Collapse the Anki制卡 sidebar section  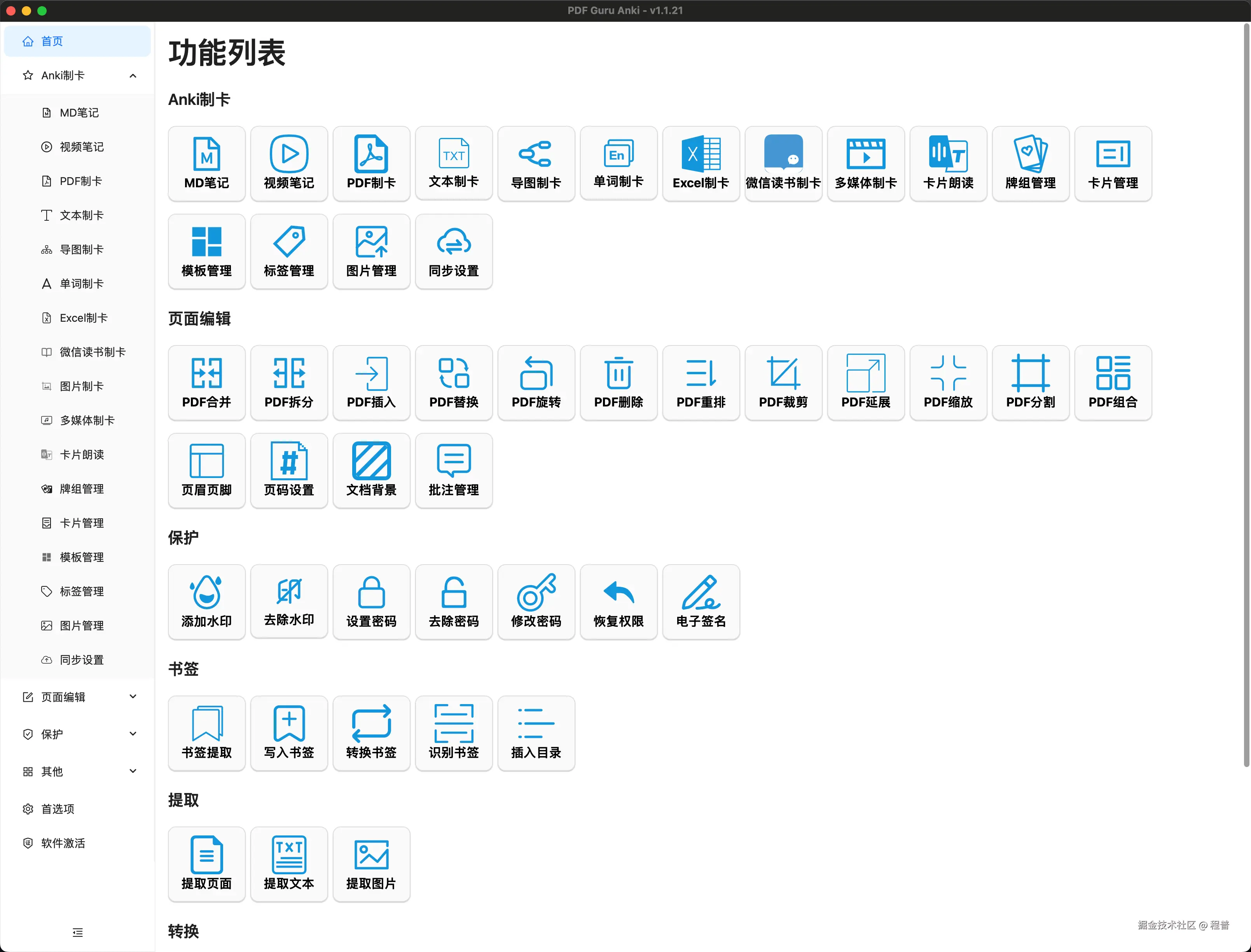click(77, 75)
